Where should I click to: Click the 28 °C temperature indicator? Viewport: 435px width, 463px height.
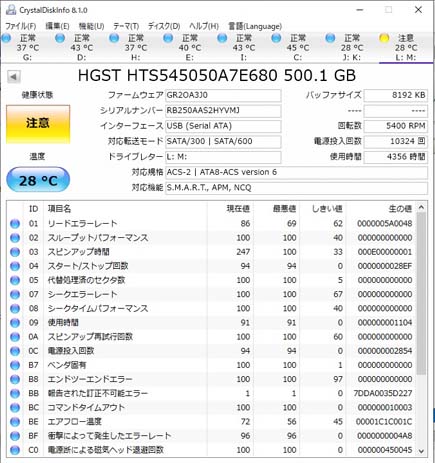point(38,180)
